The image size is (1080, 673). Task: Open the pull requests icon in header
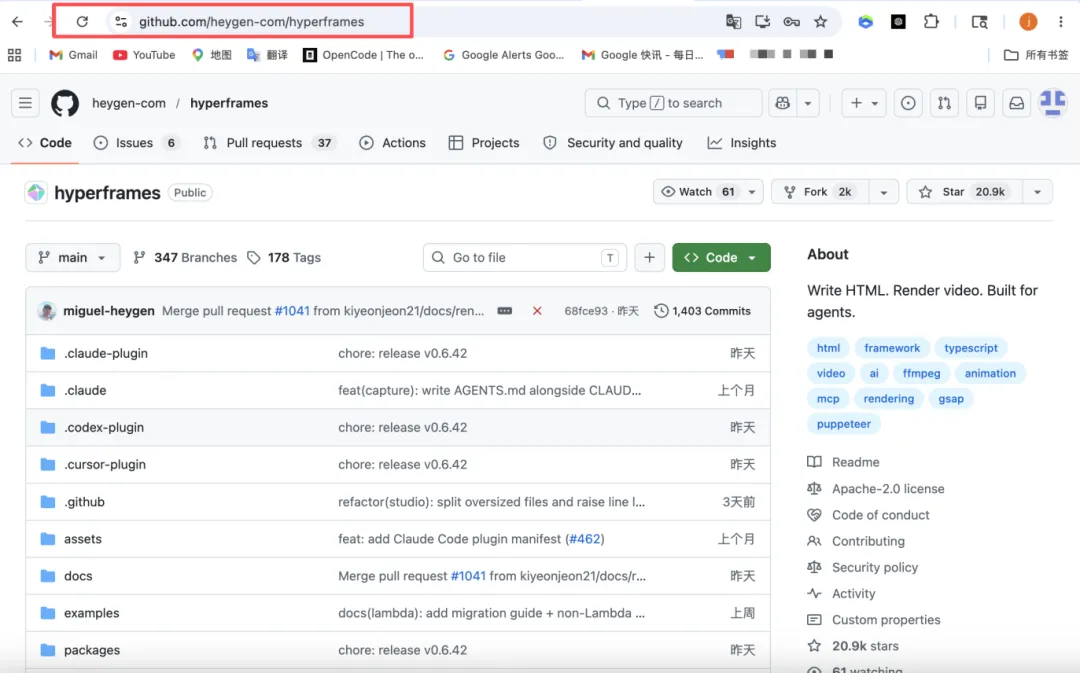click(x=944, y=103)
